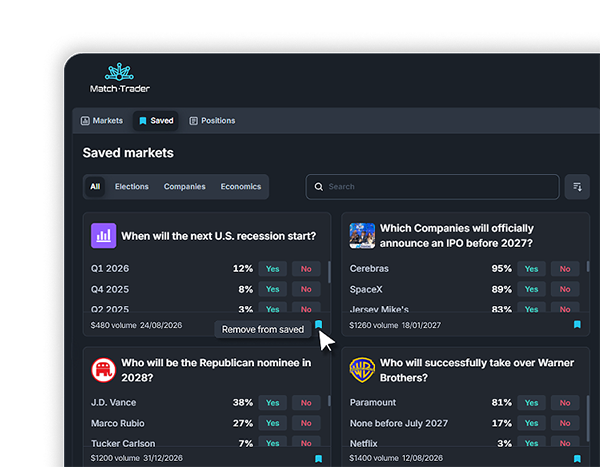Screen dimensions: 600x467
Task: Switch to the Markets tab
Action: [x=101, y=121]
